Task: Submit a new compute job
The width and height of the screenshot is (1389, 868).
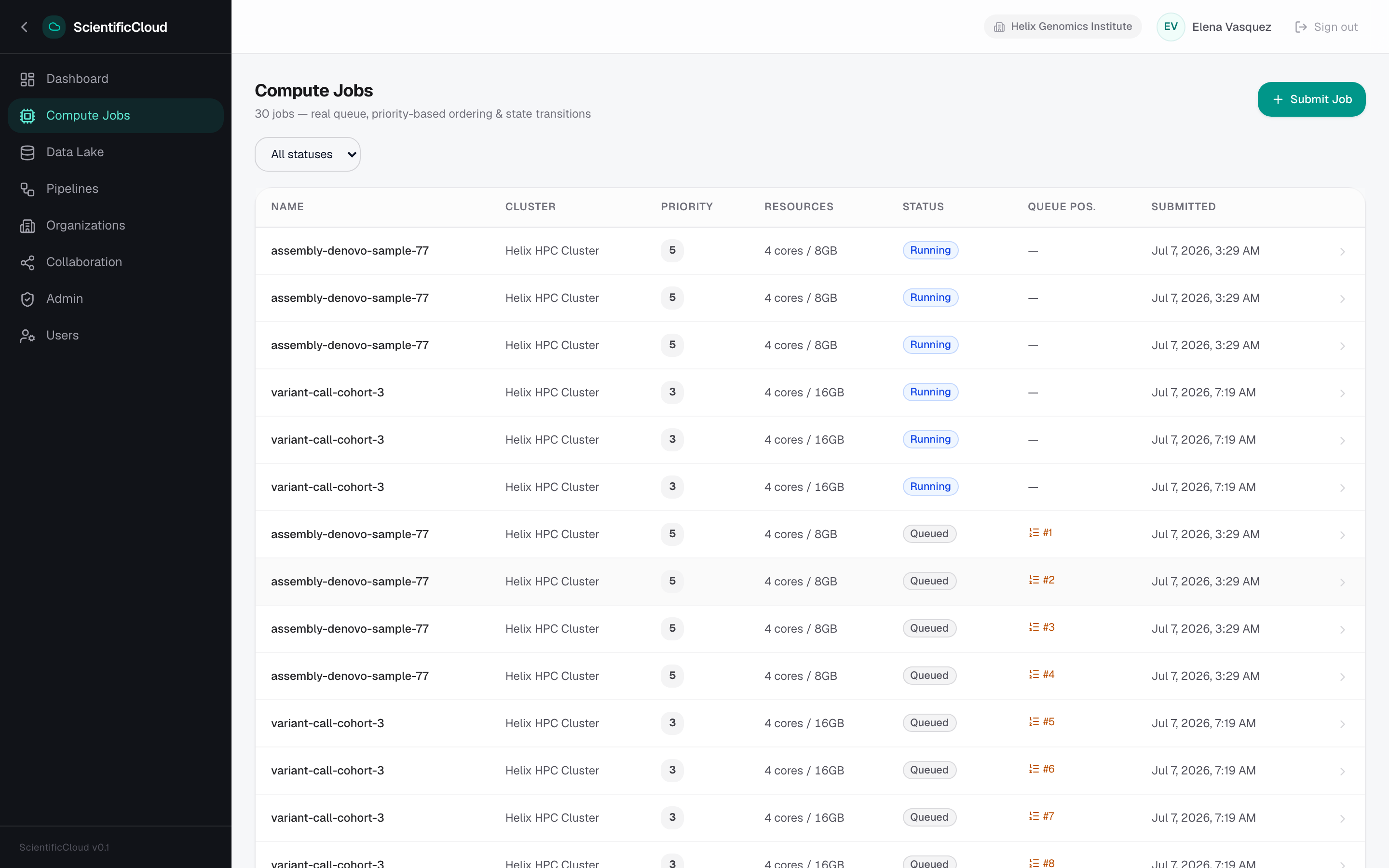Action: (x=1311, y=99)
